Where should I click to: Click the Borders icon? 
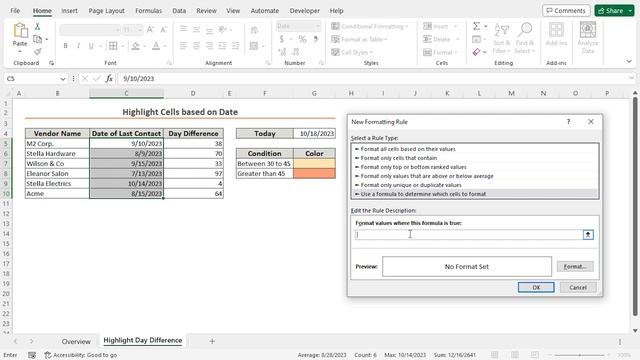113,46
